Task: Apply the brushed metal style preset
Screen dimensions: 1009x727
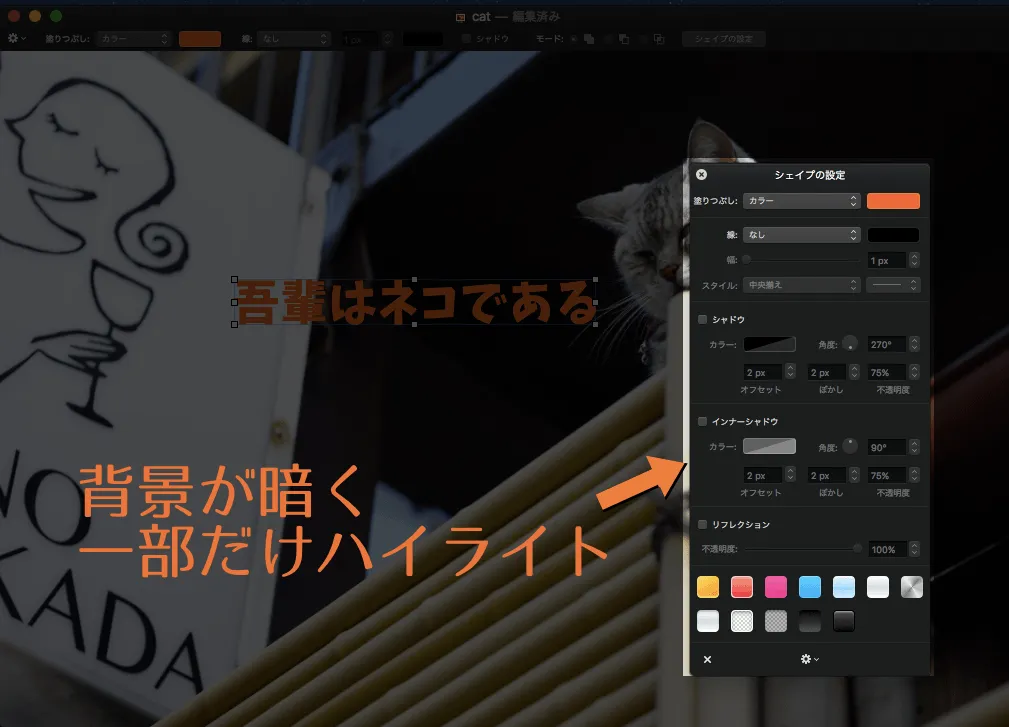Action: 912,587
